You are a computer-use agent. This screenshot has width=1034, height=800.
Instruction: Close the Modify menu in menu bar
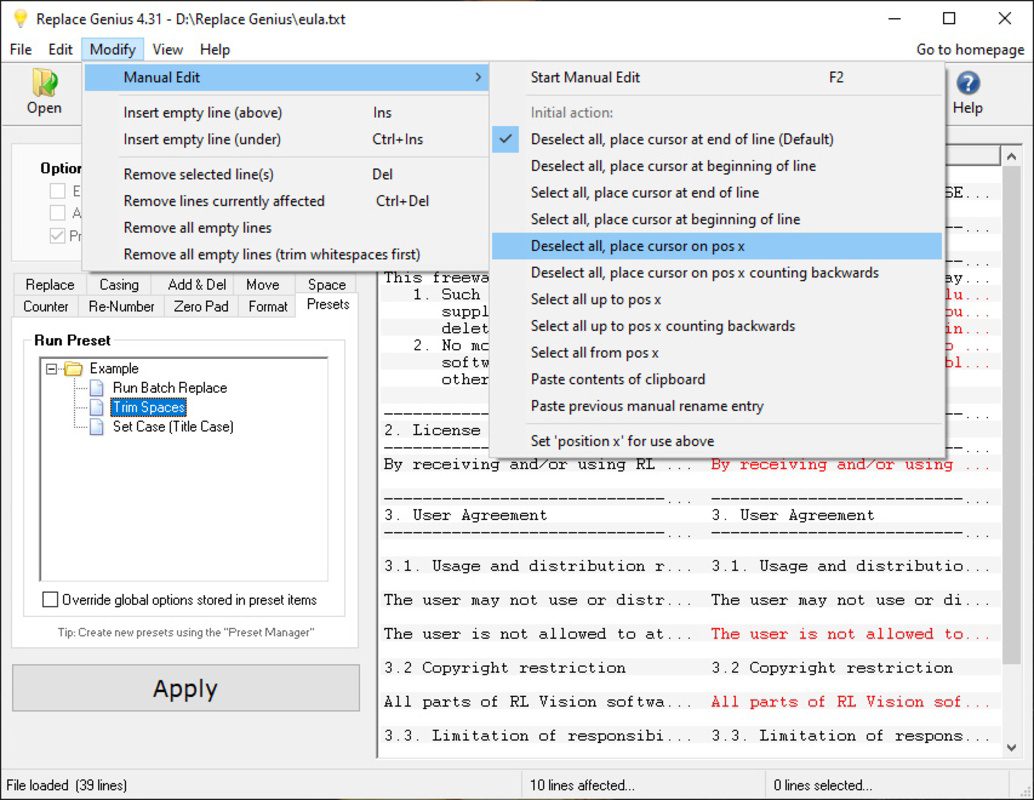coord(113,49)
